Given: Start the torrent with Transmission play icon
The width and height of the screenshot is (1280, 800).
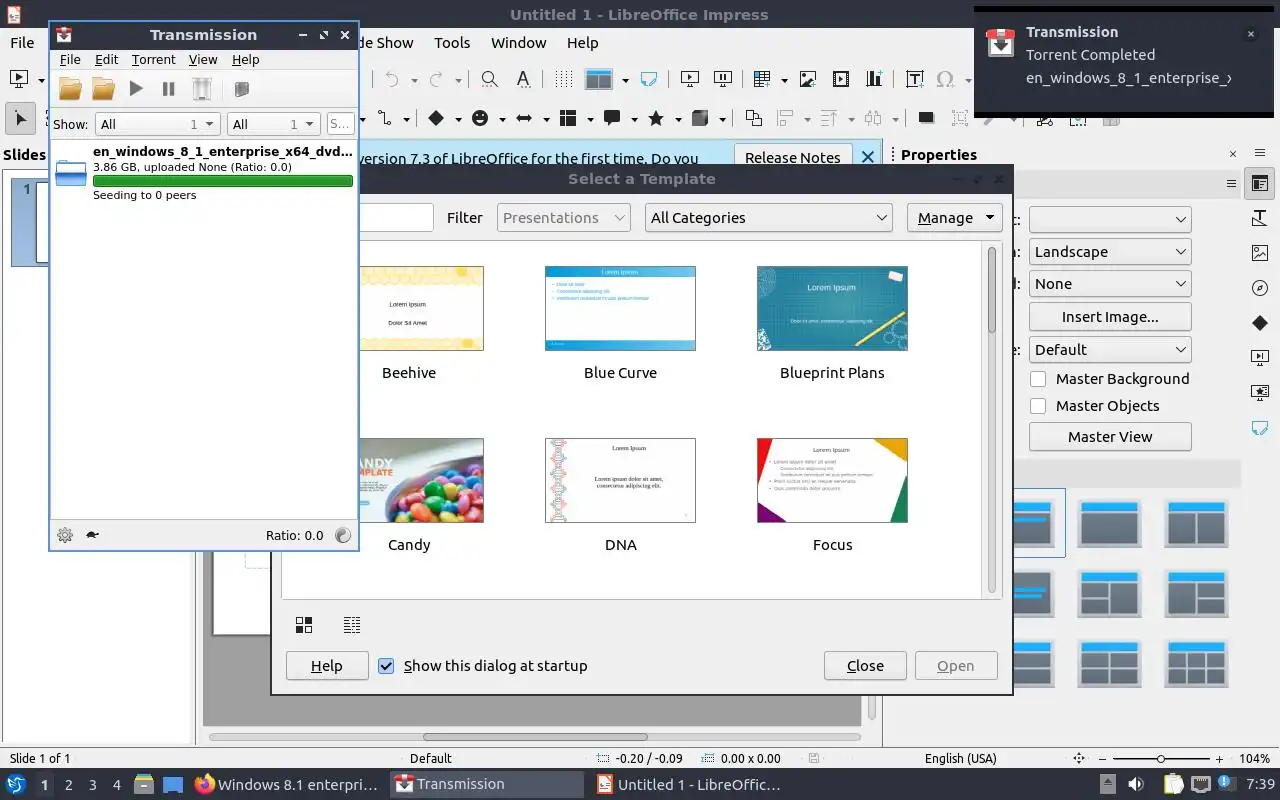Looking at the screenshot, I should coord(136,89).
